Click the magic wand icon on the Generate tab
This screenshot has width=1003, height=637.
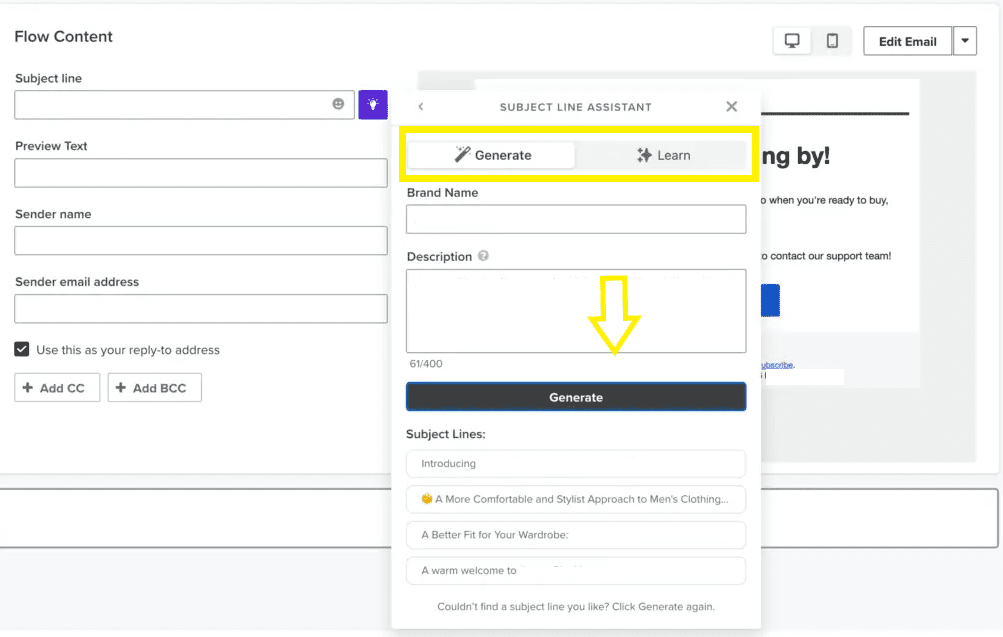[462, 154]
